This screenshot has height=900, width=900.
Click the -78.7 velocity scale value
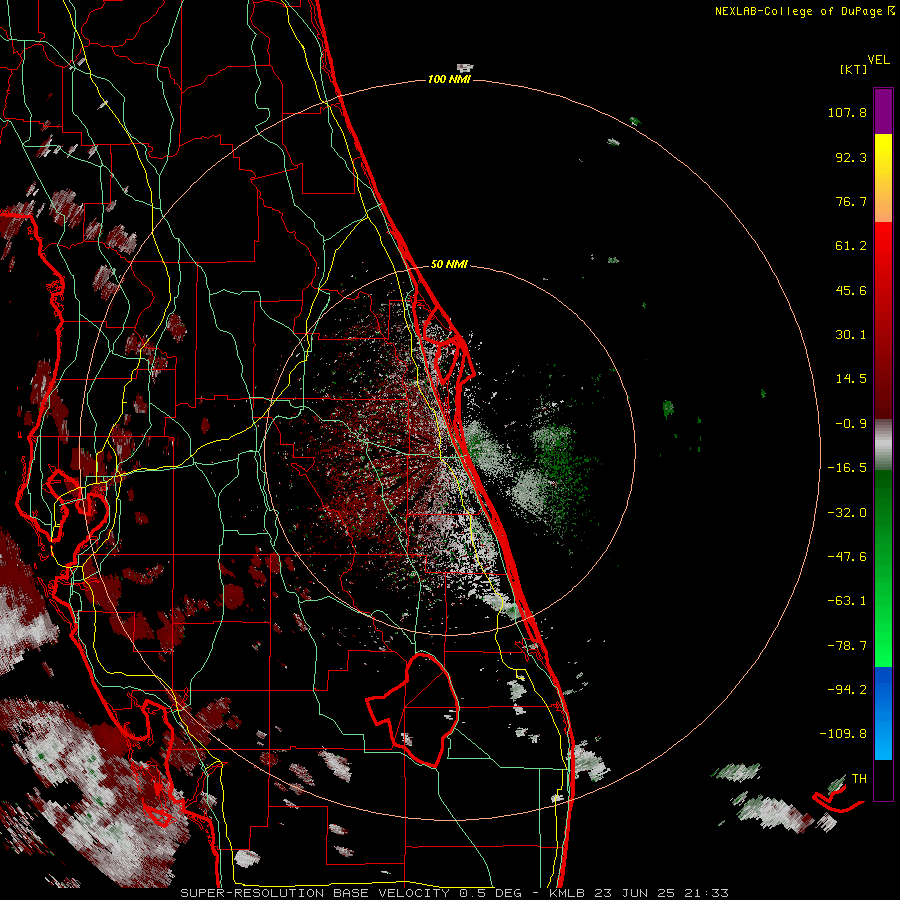click(x=847, y=646)
